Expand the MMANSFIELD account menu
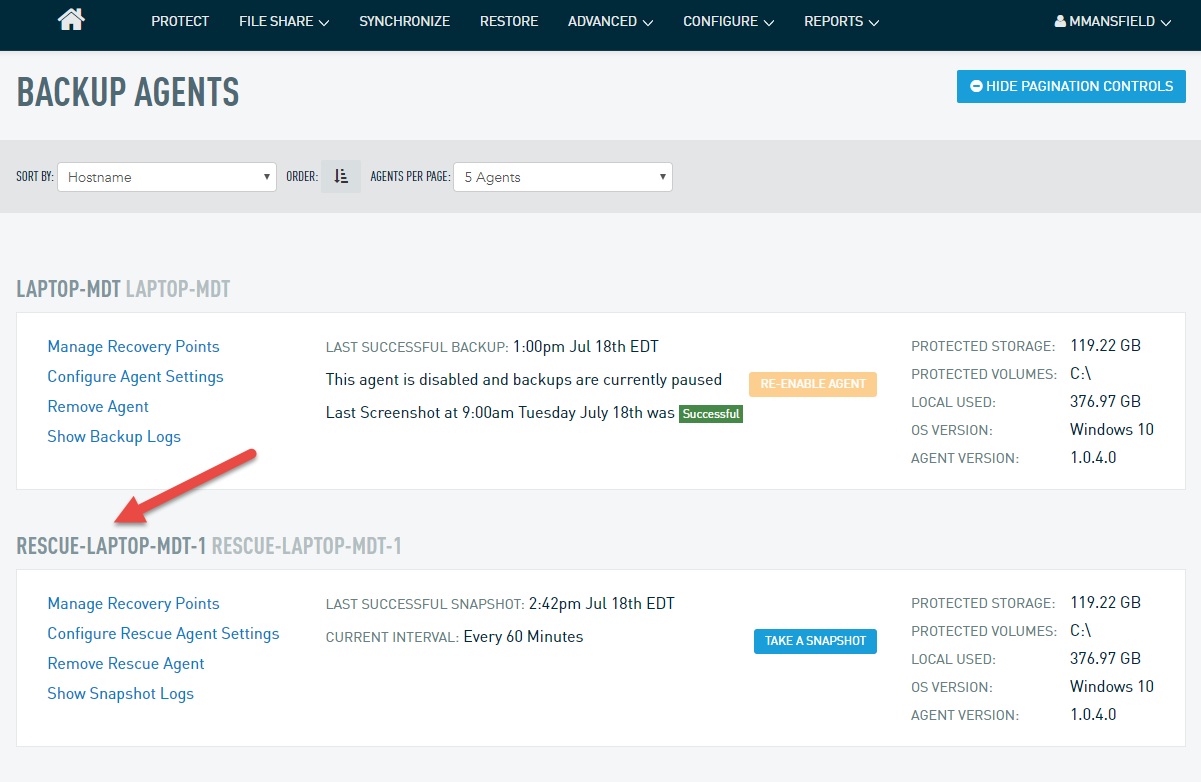This screenshot has width=1201, height=782. 1111,19
